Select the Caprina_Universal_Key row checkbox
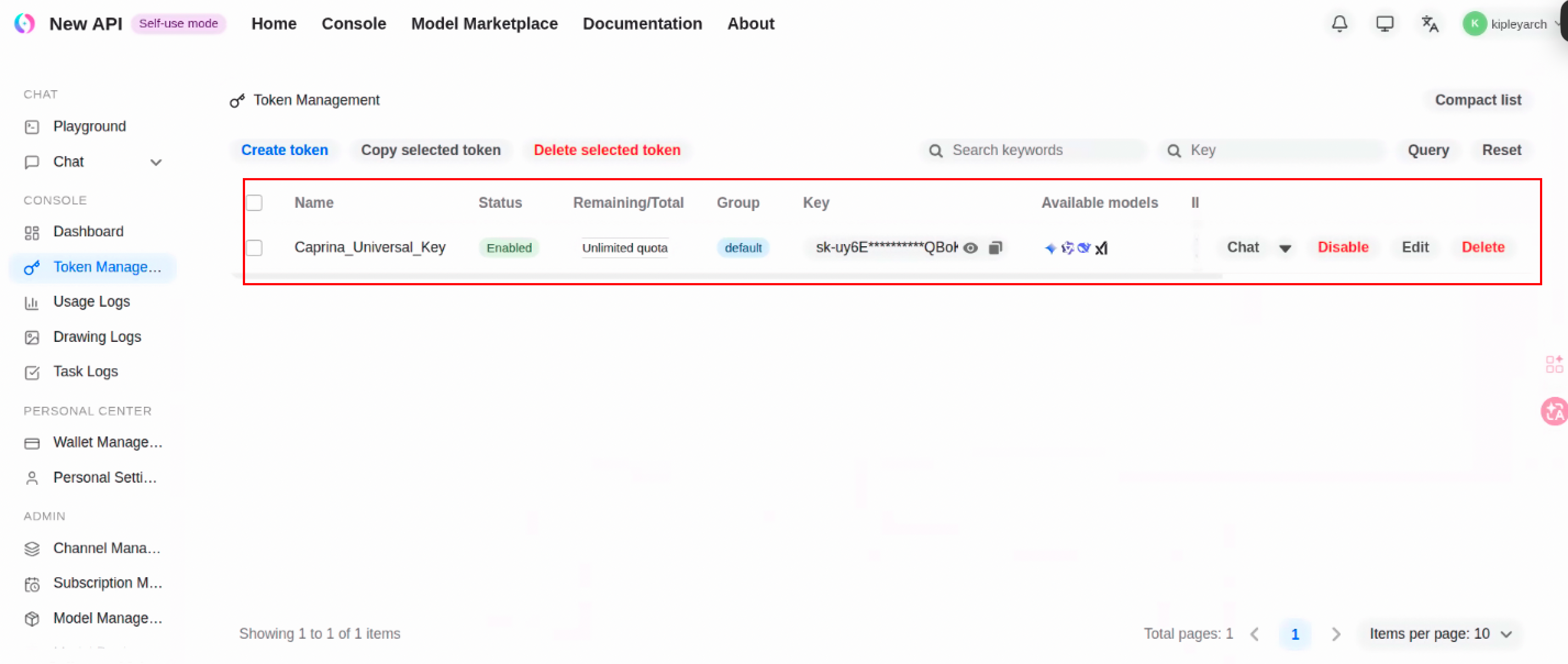 coord(254,248)
